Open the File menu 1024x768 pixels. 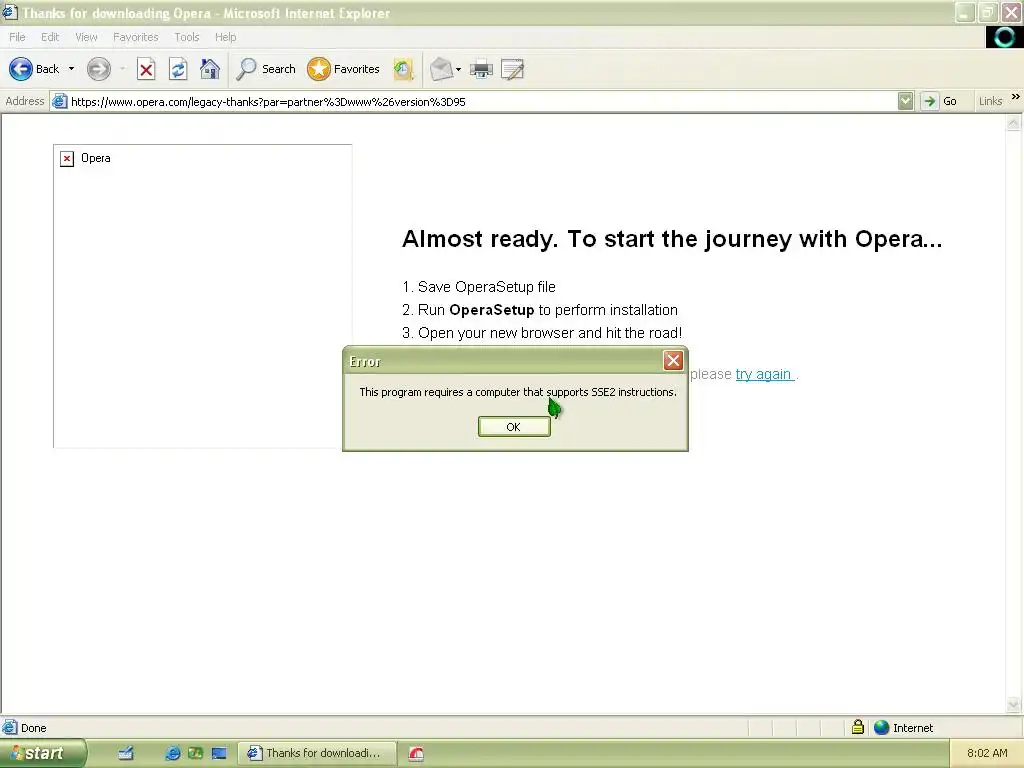click(x=18, y=37)
